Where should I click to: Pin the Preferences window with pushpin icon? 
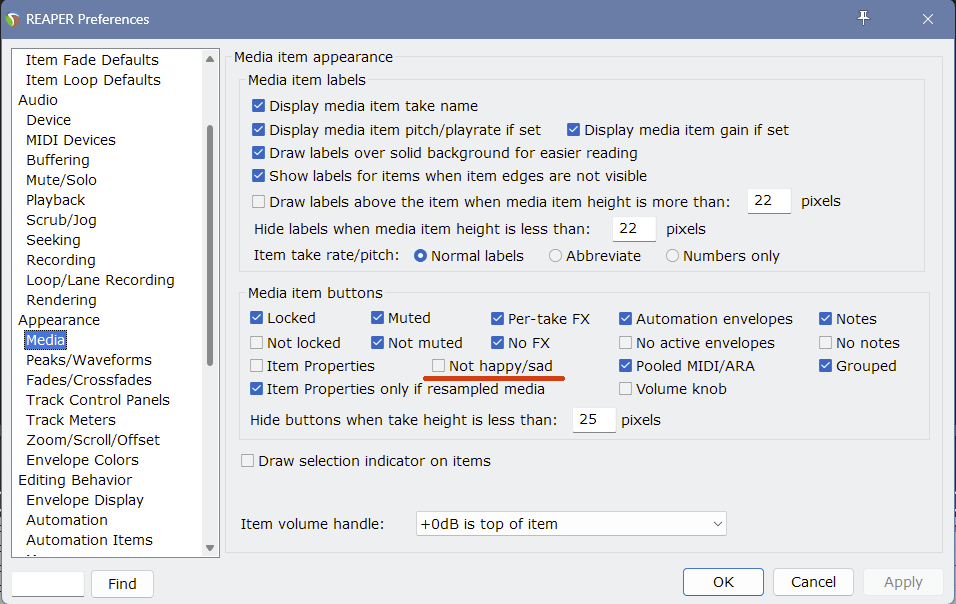point(863,18)
